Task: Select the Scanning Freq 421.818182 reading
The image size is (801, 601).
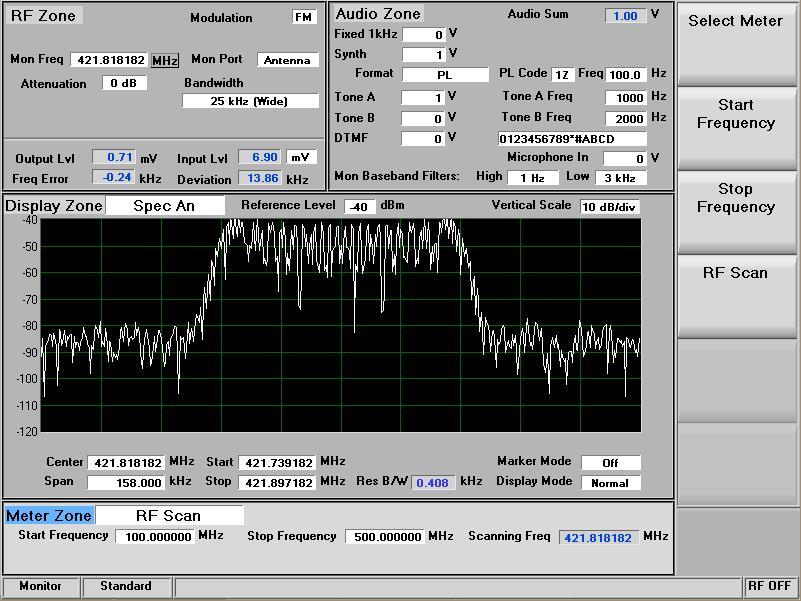Action: click(599, 538)
